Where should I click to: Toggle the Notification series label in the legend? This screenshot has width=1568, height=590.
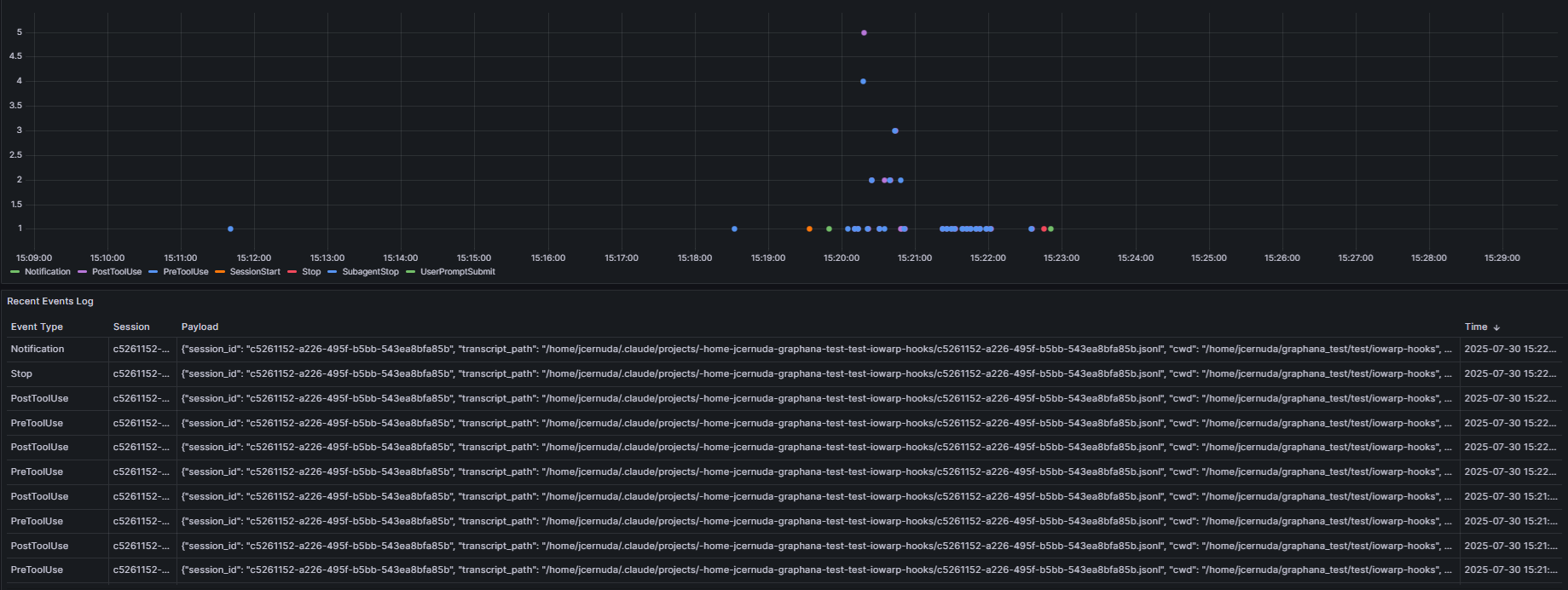[47, 272]
